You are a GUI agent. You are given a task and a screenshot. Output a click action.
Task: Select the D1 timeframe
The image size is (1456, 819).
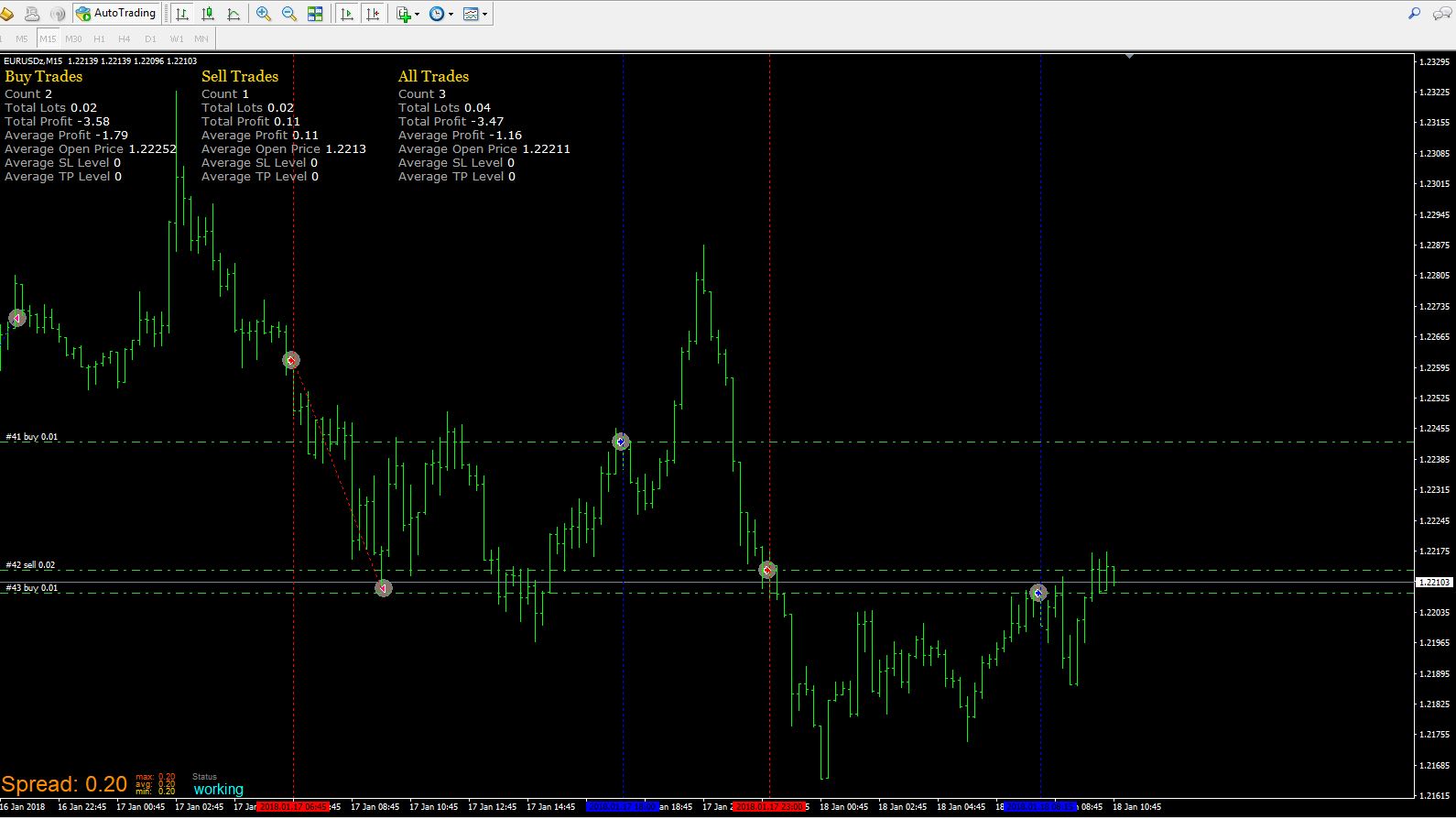tap(150, 38)
